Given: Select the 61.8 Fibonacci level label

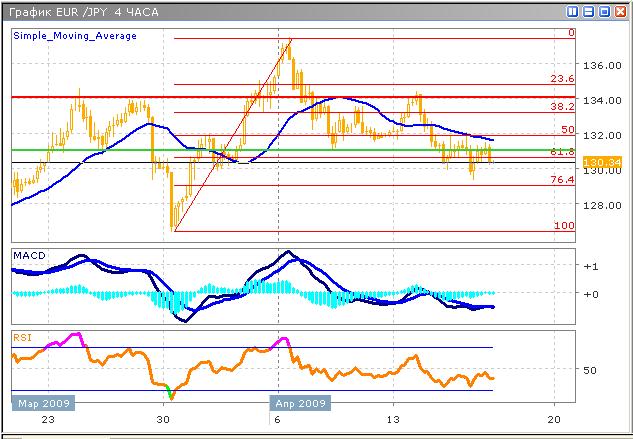Looking at the screenshot, I should coord(561,152).
